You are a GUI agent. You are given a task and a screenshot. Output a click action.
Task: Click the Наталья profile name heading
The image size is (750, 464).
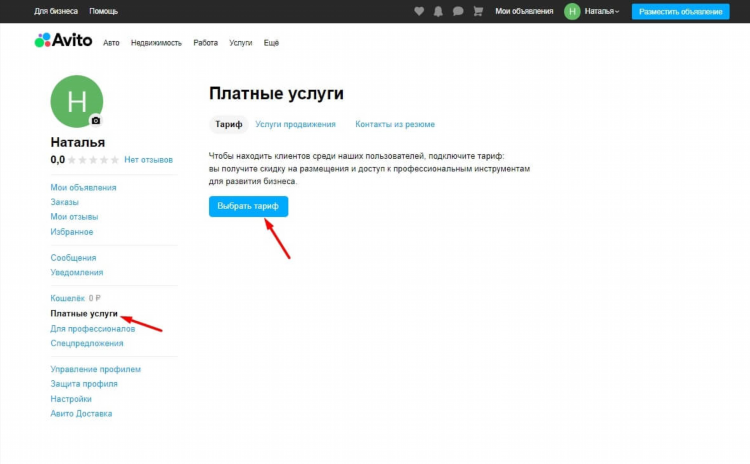point(77,143)
